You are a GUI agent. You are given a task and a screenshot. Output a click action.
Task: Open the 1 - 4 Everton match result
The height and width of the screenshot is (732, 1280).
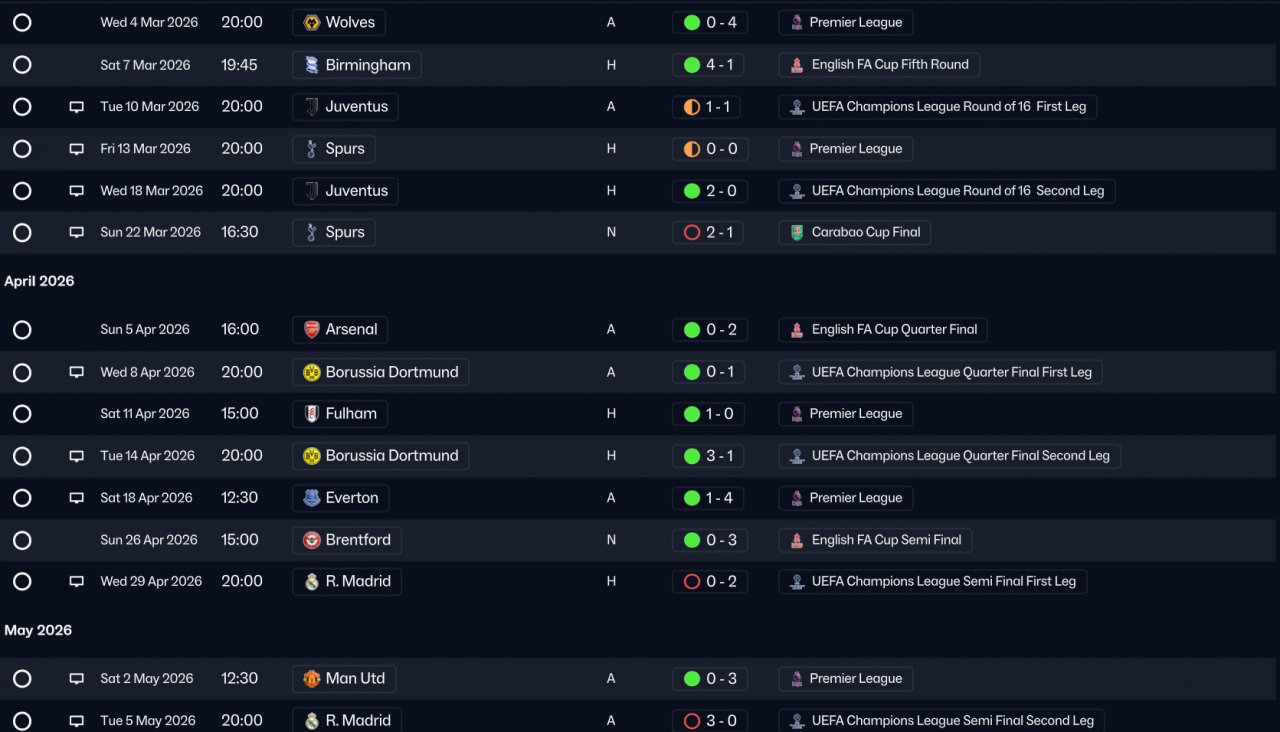710,498
